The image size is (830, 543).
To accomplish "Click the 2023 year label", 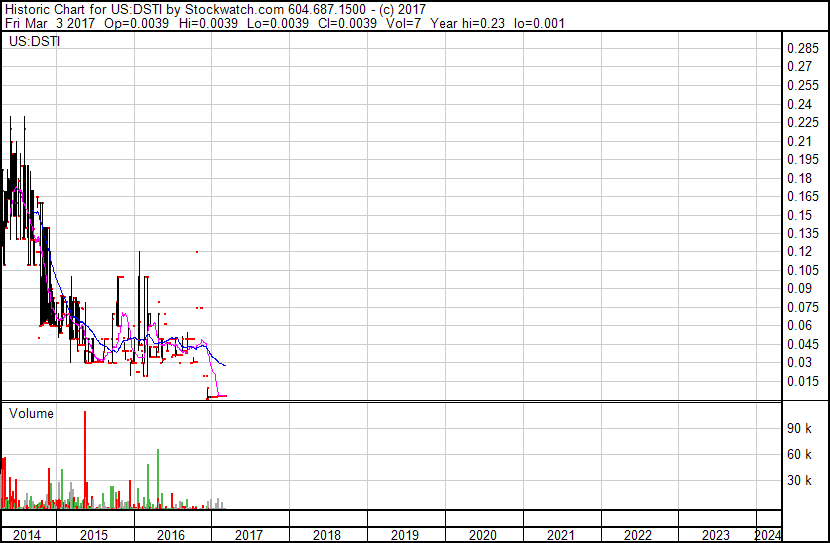I will (716, 535).
